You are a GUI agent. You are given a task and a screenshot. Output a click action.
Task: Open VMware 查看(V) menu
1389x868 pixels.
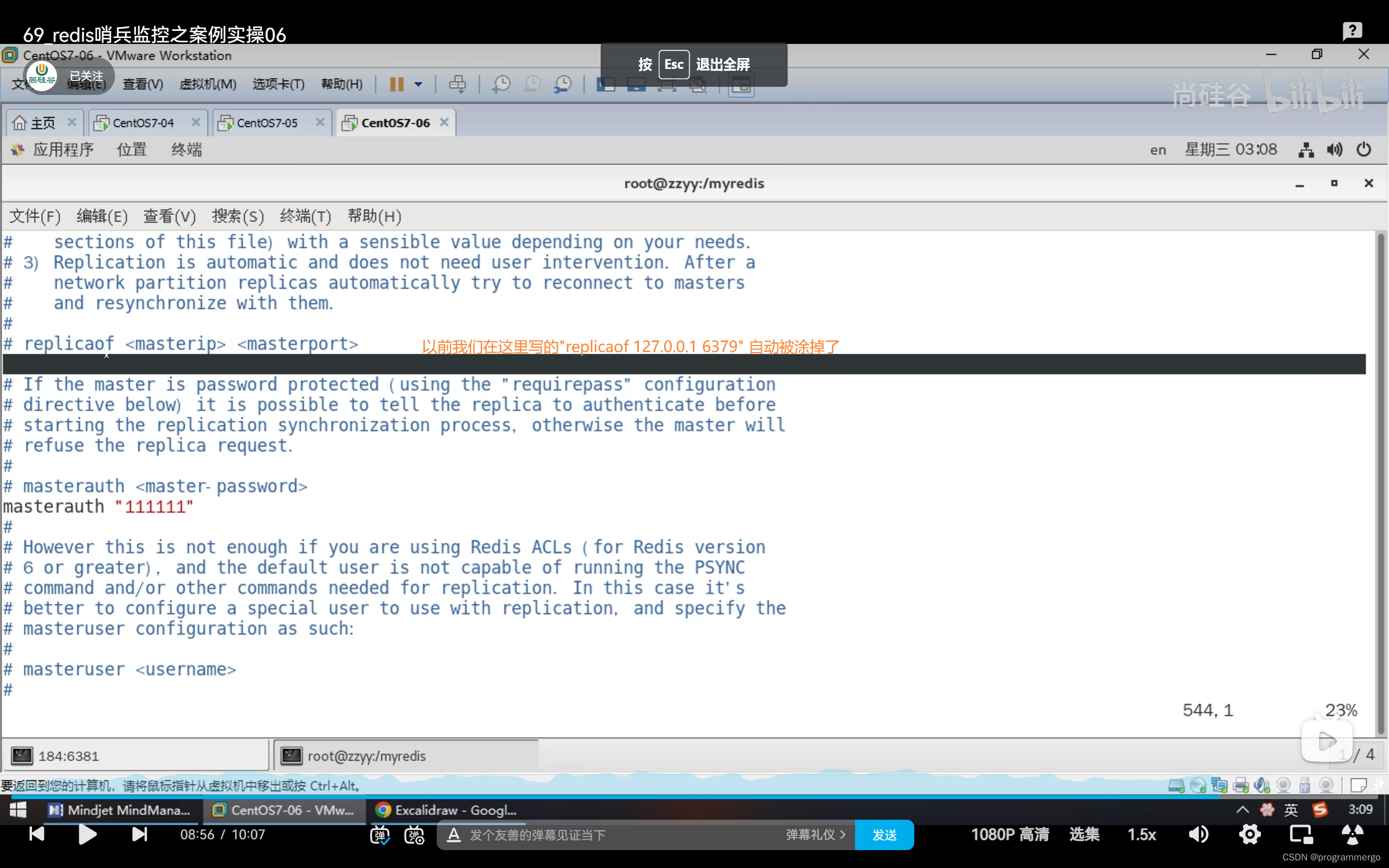[x=143, y=85]
